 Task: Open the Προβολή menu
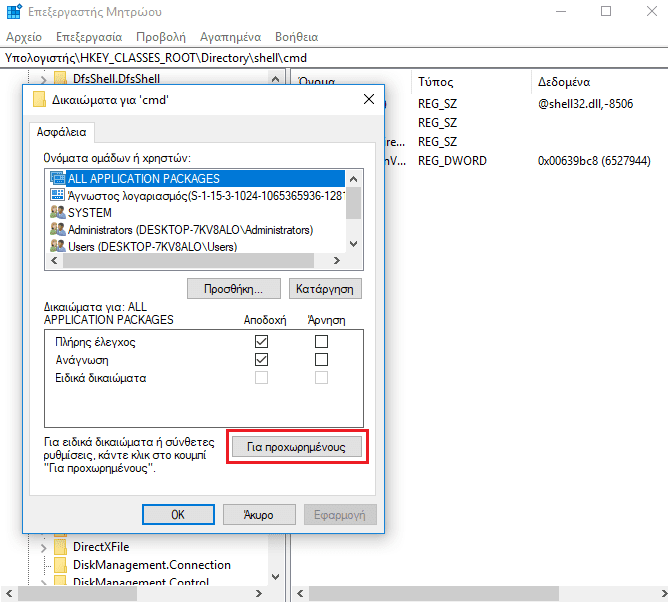pos(161,37)
